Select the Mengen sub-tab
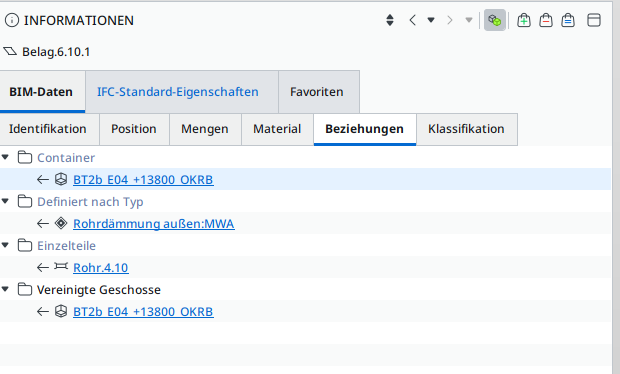 205,129
